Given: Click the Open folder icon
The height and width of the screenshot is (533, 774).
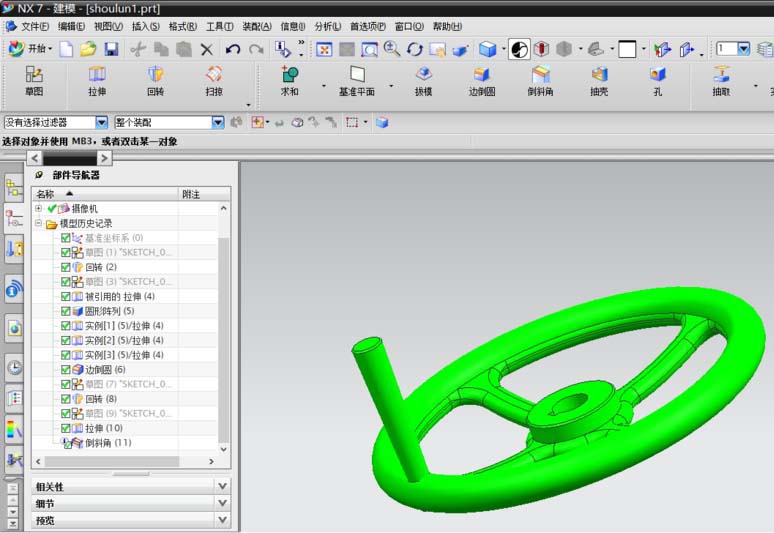Looking at the screenshot, I should point(88,49).
